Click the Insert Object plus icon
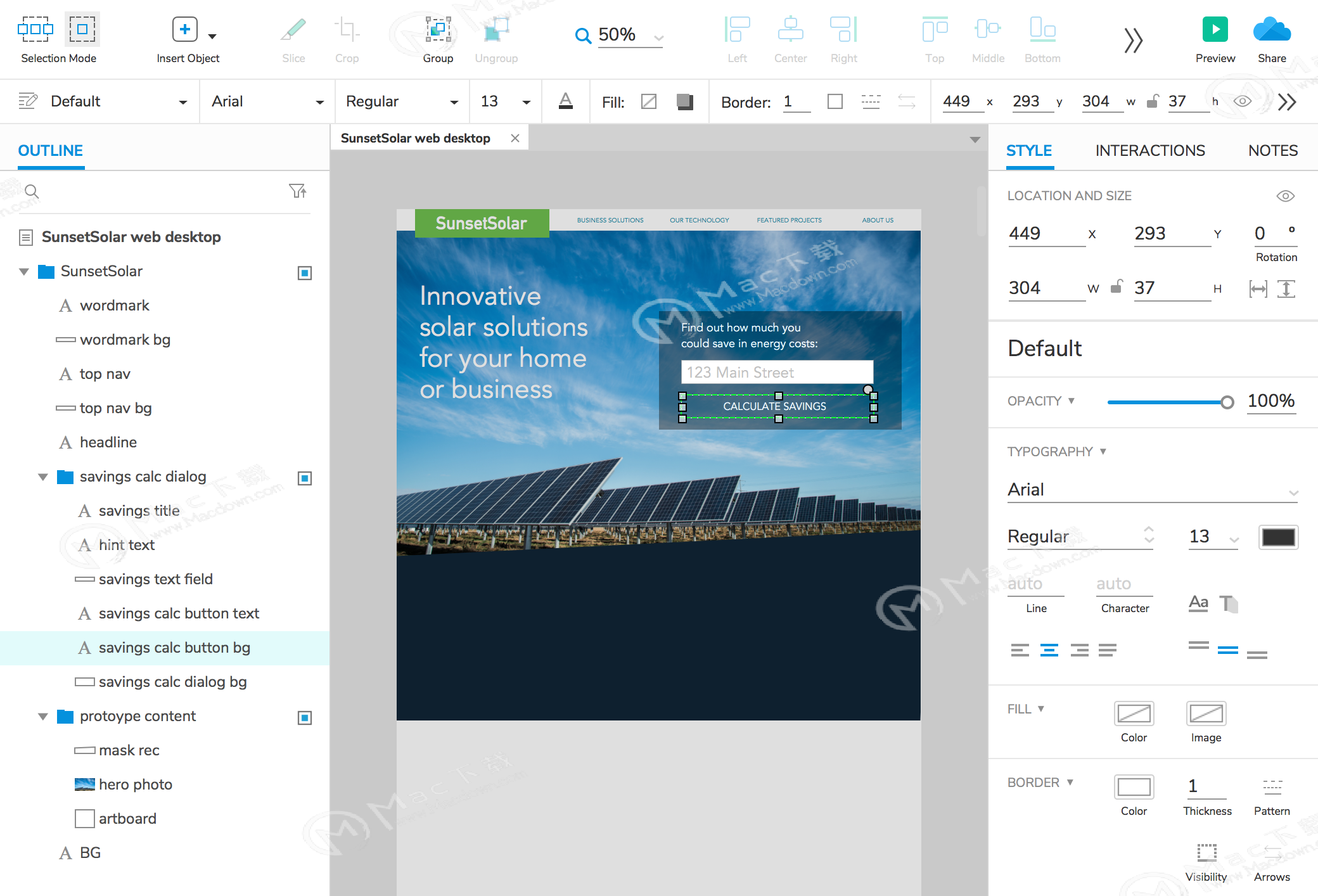The width and height of the screenshot is (1318, 896). click(184, 29)
